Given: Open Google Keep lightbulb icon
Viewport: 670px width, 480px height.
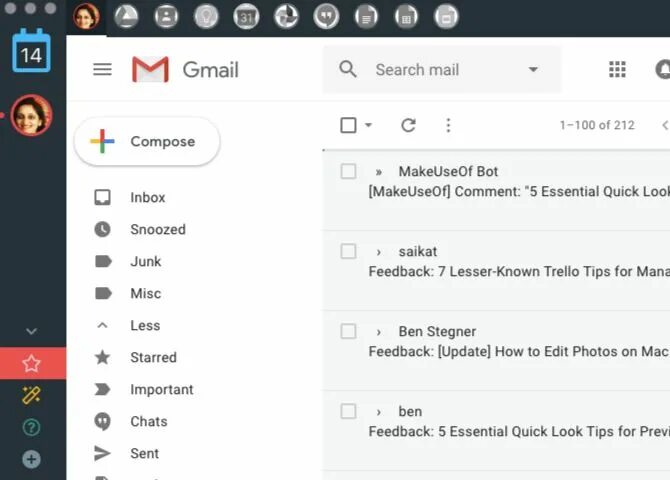Looking at the screenshot, I should click(x=206, y=17).
